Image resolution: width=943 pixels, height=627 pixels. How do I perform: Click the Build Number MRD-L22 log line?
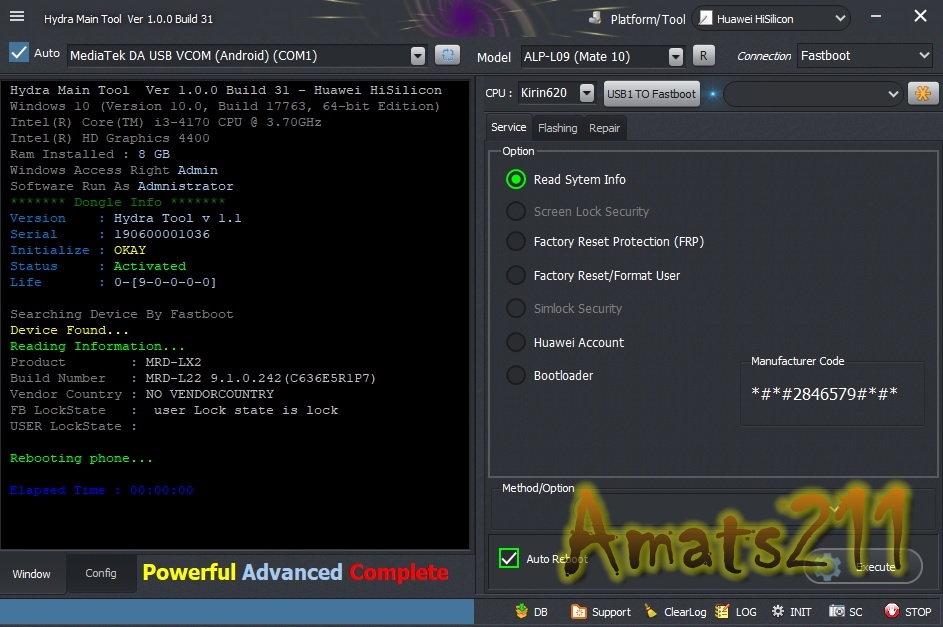pyautogui.click(x=192, y=378)
